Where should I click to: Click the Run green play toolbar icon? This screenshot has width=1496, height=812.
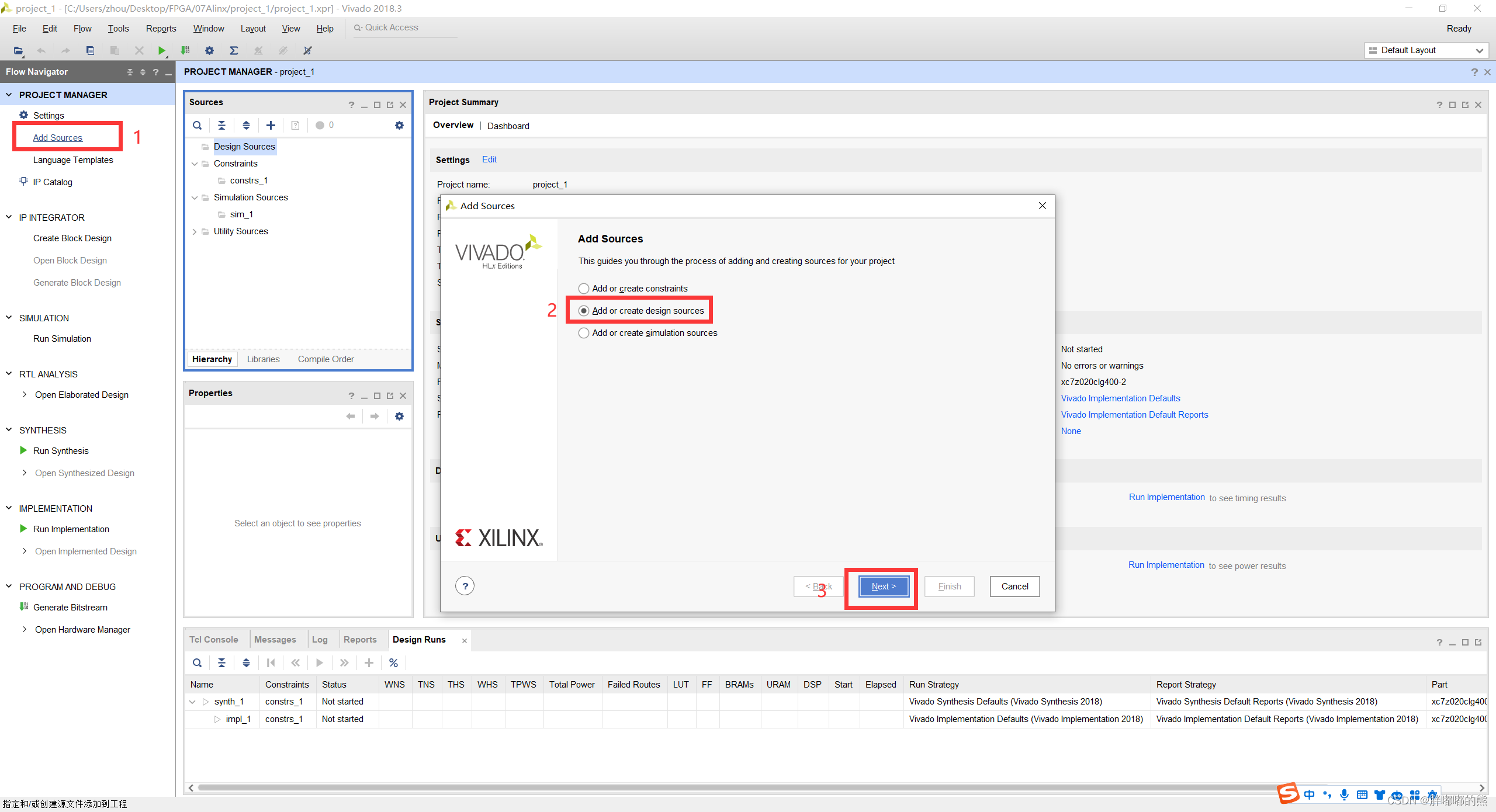(162, 51)
